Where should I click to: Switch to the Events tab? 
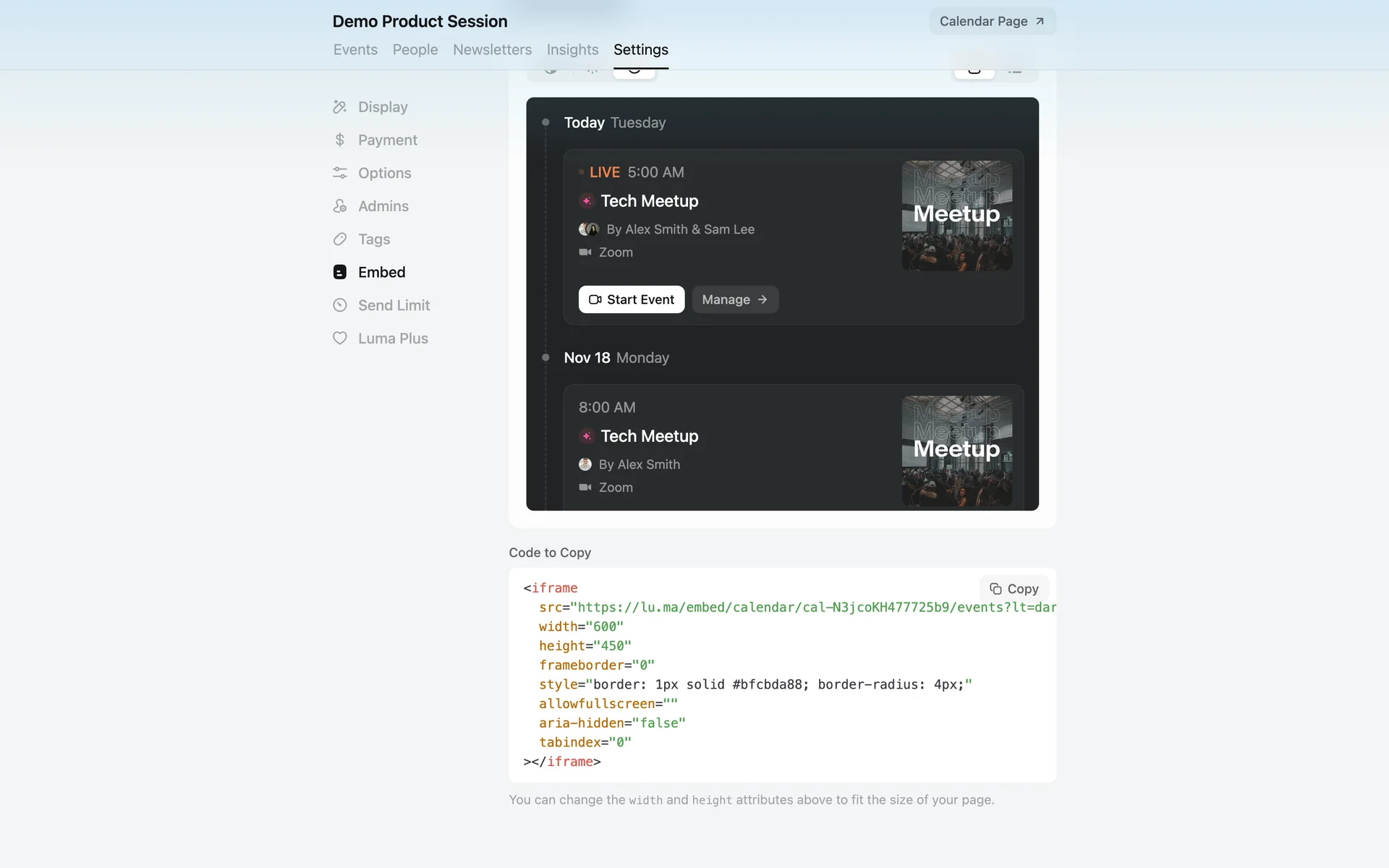point(355,50)
